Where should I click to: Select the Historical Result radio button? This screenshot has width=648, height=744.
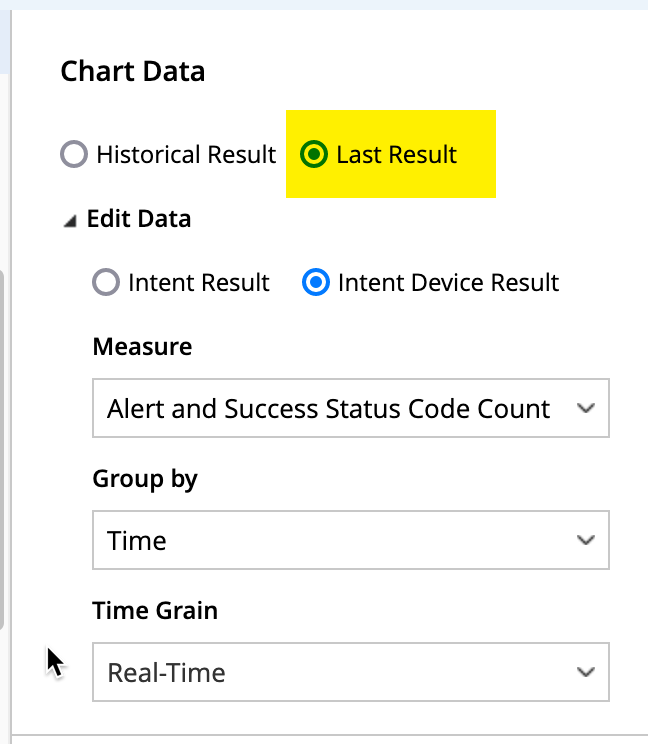pyautogui.click(x=74, y=155)
